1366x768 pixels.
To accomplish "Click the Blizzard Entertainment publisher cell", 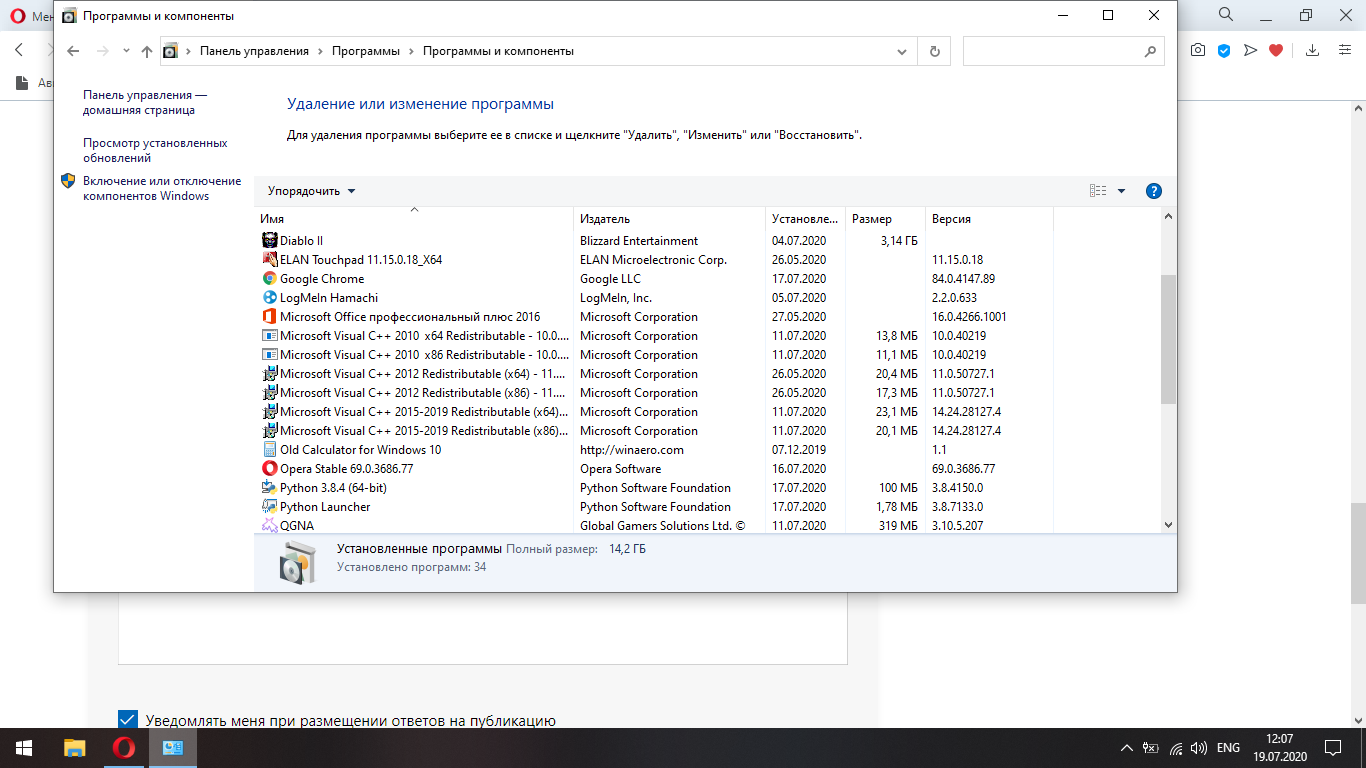I will [639, 240].
